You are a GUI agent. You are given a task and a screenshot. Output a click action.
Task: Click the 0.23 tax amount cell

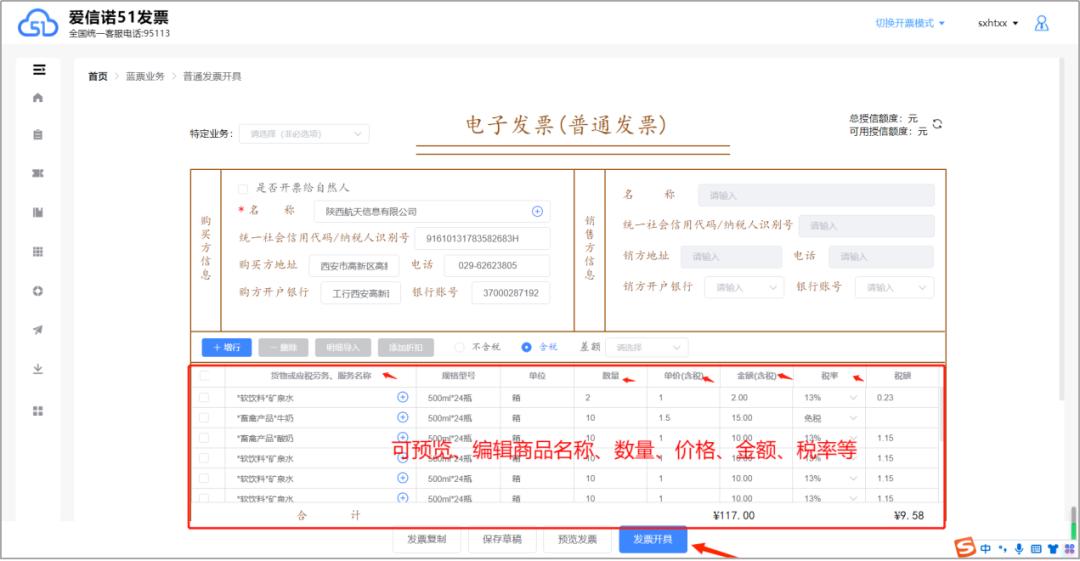[x=901, y=398]
